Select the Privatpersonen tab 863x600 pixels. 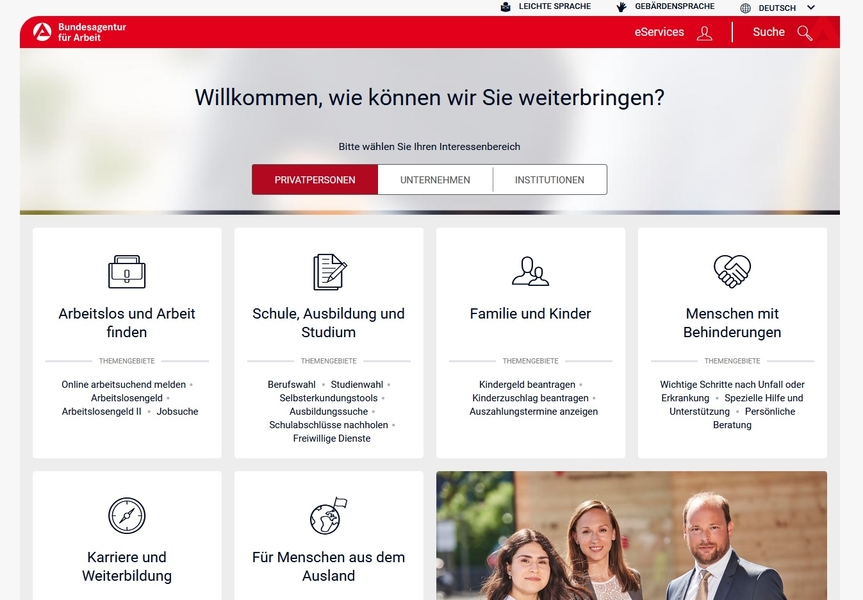pyautogui.click(x=315, y=179)
